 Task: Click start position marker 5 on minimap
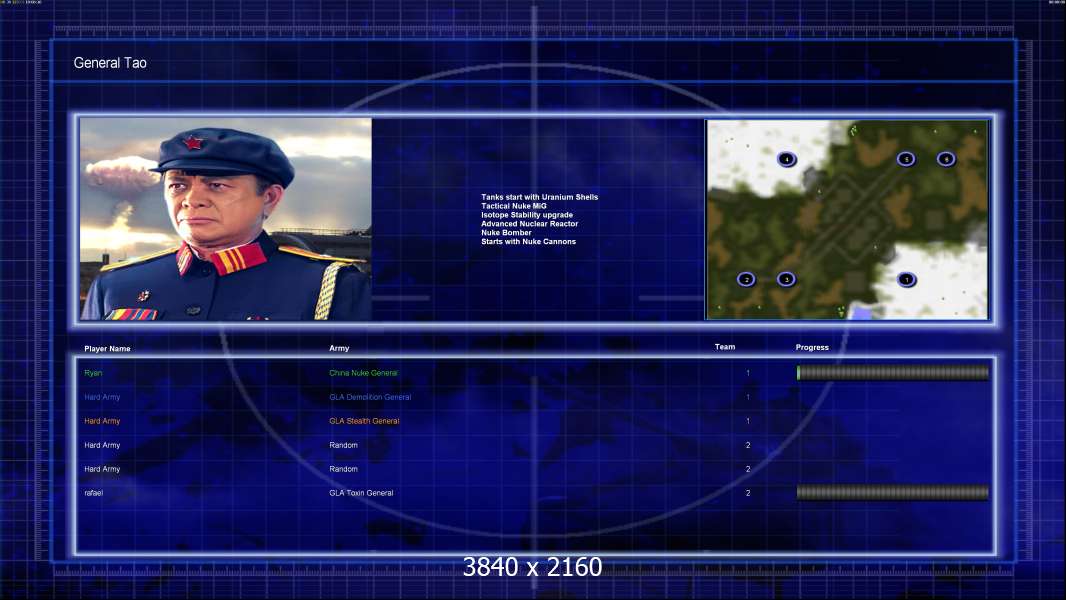(906, 159)
